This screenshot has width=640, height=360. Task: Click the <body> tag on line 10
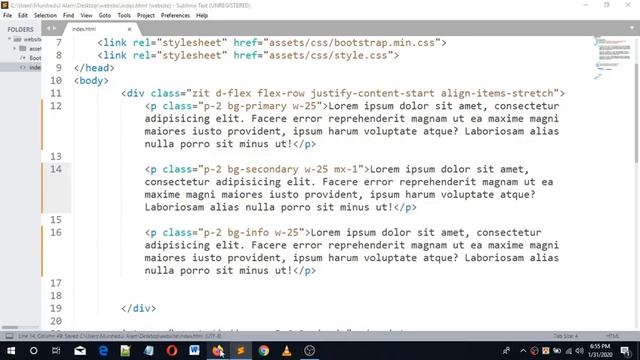(91, 80)
